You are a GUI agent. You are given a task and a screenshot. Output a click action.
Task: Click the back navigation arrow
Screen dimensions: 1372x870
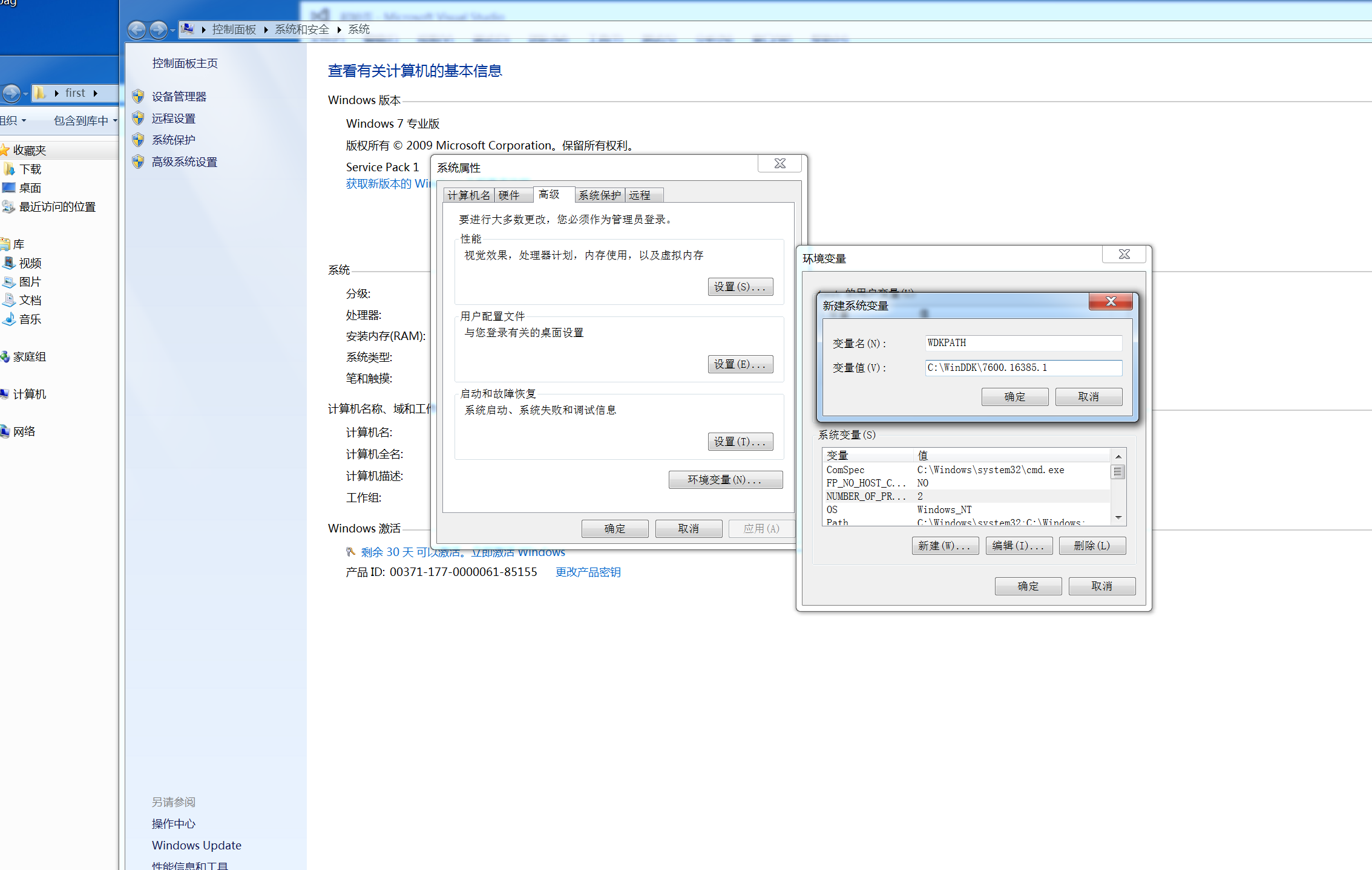pyautogui.click(x=137, y=29)
